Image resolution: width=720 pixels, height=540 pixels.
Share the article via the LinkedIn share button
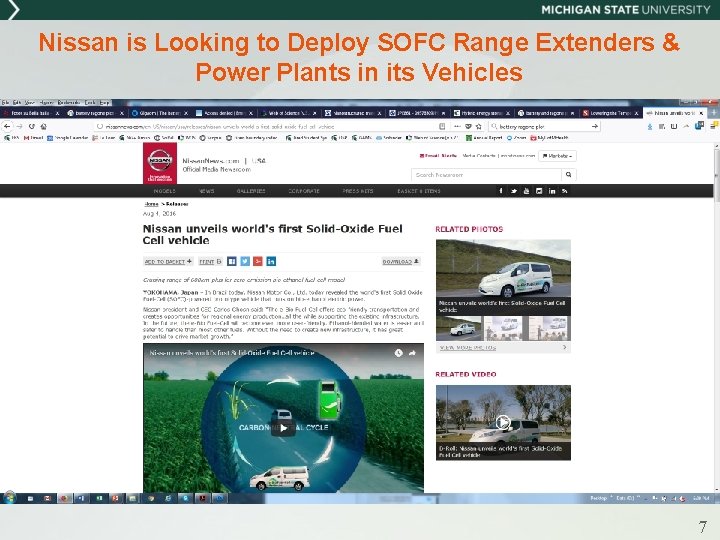pos(271,261)
